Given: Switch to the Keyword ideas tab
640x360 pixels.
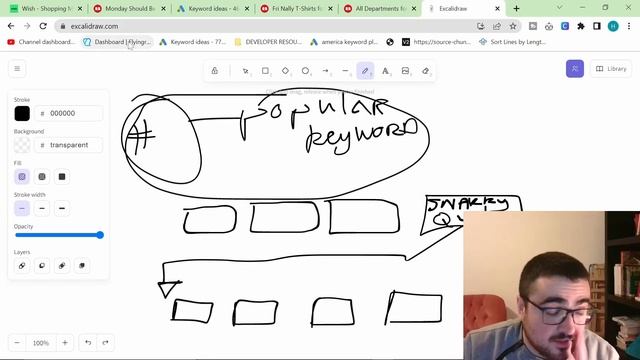Looking at the screenshot, I should click(x=213, y=9).
